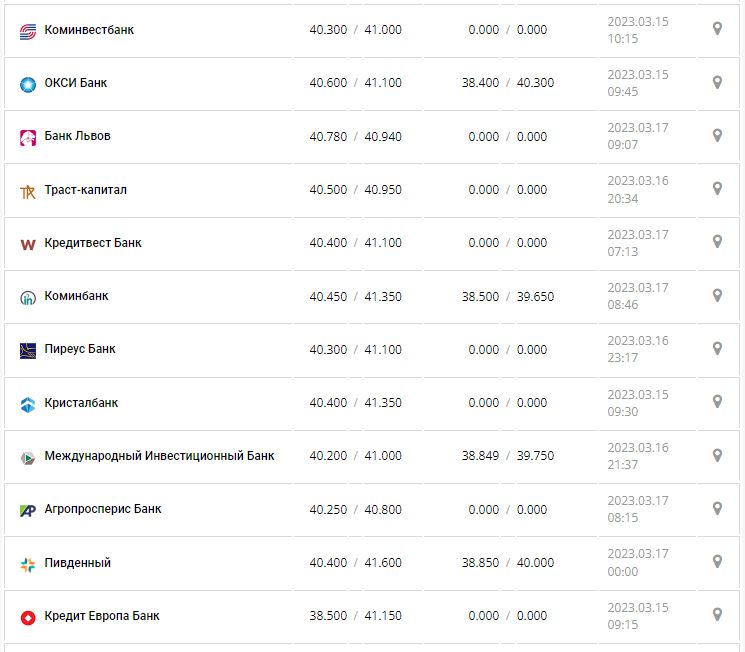The height and width of the screenshot is (652, 745).
Task: Click map marker for Кредит Европа Банк
Action: [717, 615]
